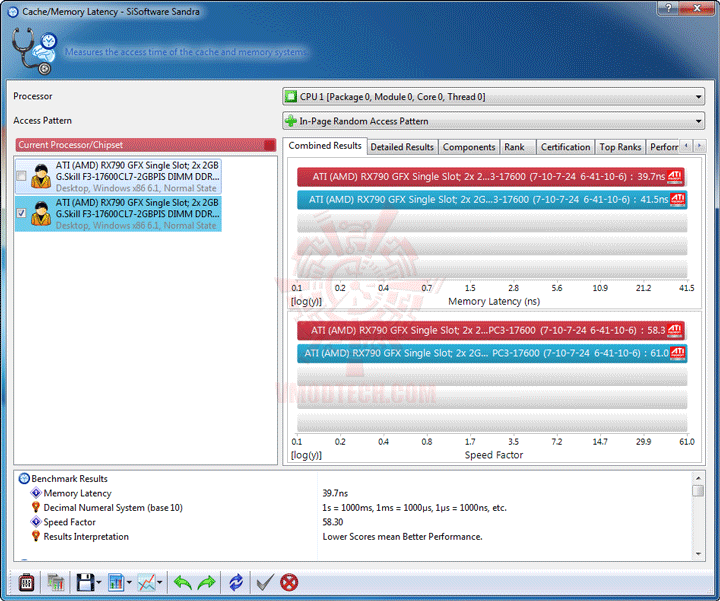Click the green chip icon in Processor dropdown
The height and width of the screenshot is (601, 720).
(291, 97)
